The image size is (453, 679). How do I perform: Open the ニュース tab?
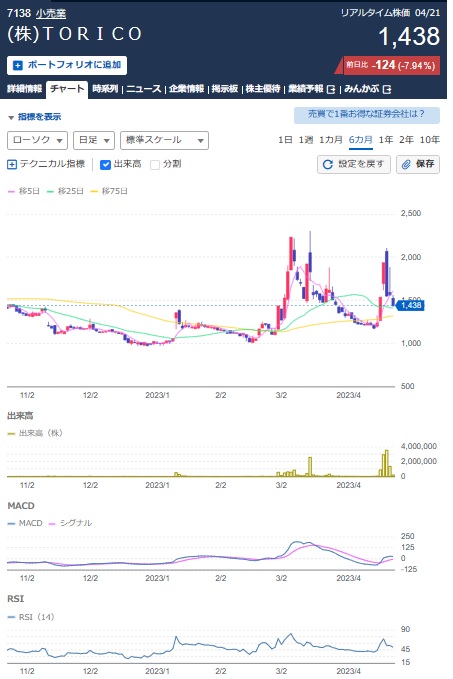[x=144, y=89]
